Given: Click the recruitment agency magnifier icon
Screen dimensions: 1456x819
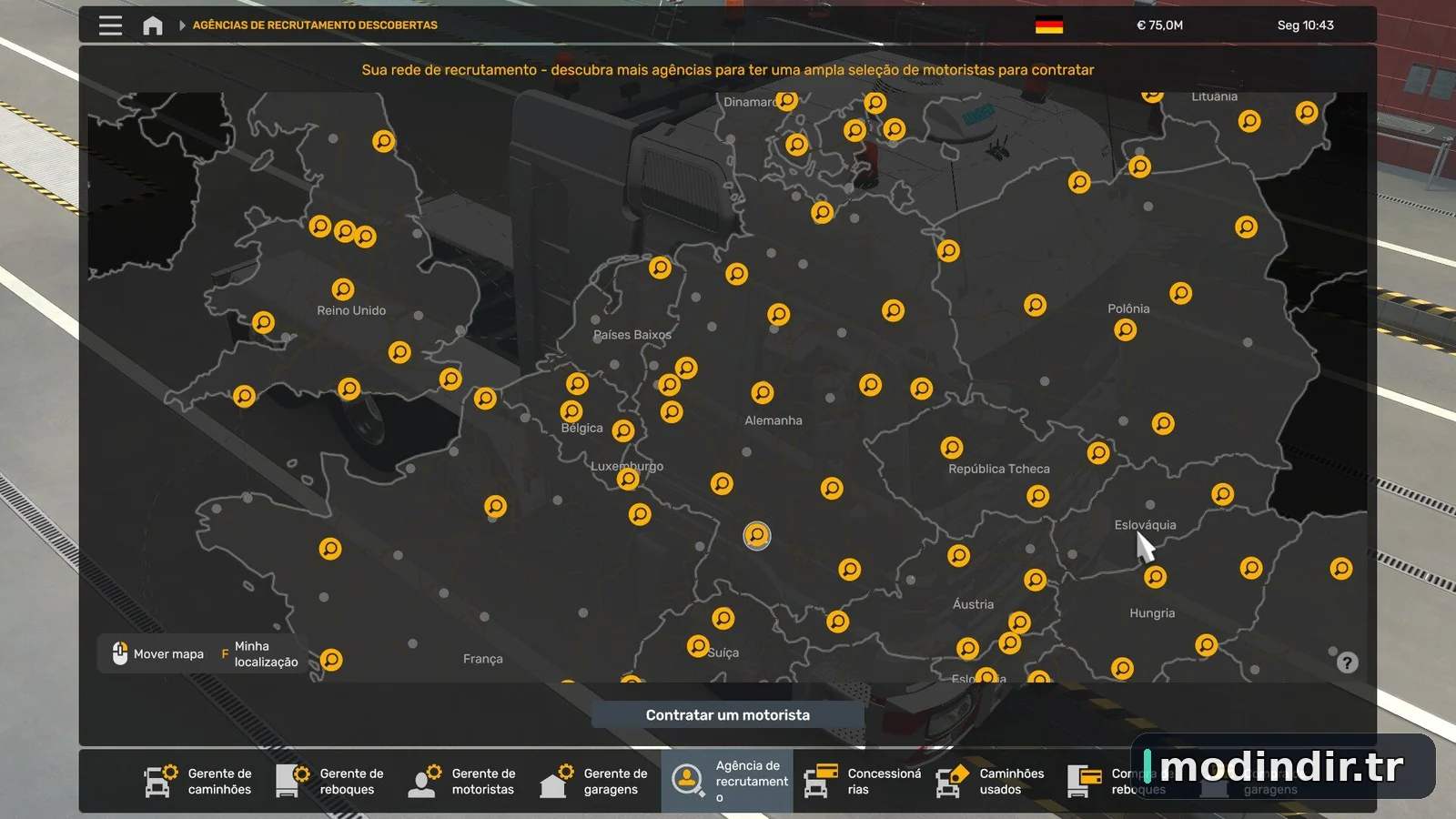Looking at the screenshot, I should tap(688, 781).
